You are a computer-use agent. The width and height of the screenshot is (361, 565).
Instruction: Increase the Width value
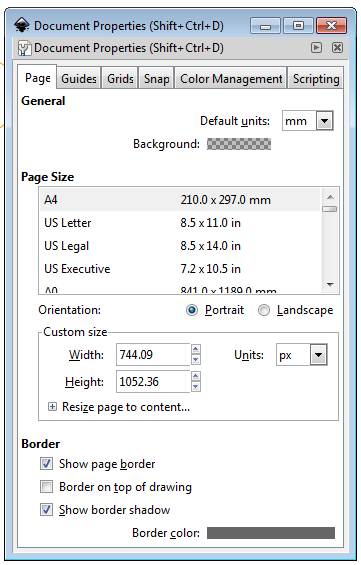pos(196,349)
